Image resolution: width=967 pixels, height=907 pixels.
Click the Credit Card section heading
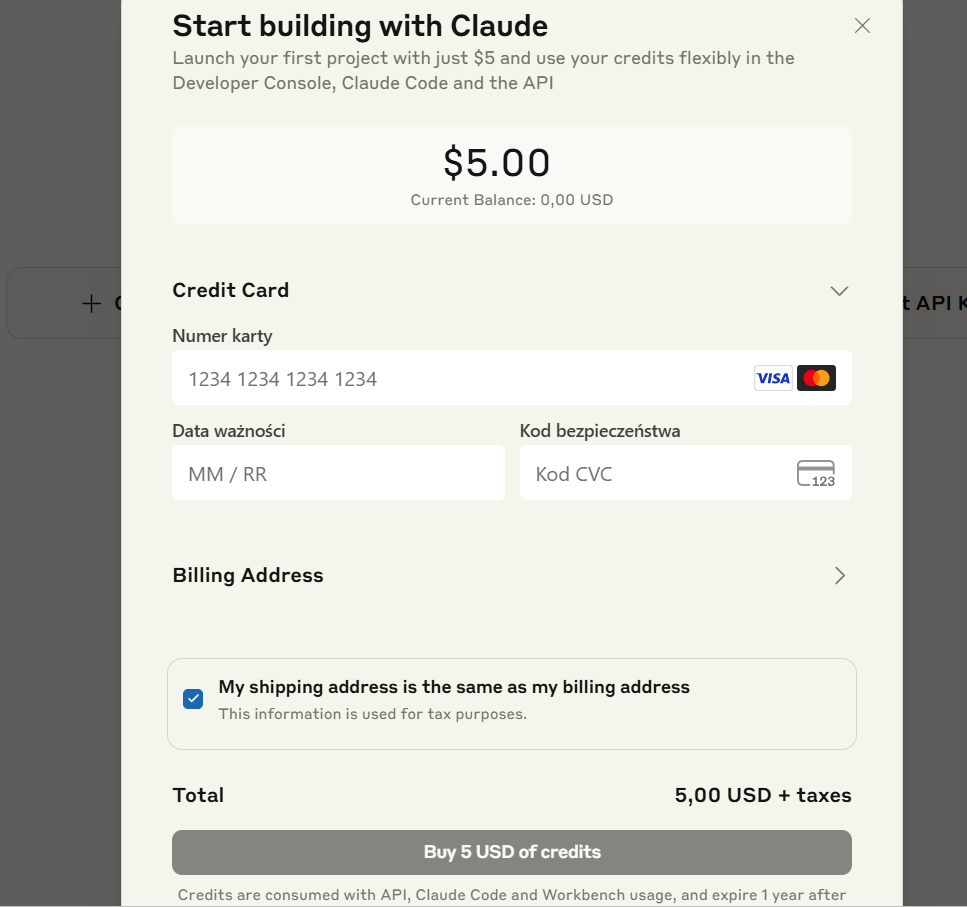point(231,290)
